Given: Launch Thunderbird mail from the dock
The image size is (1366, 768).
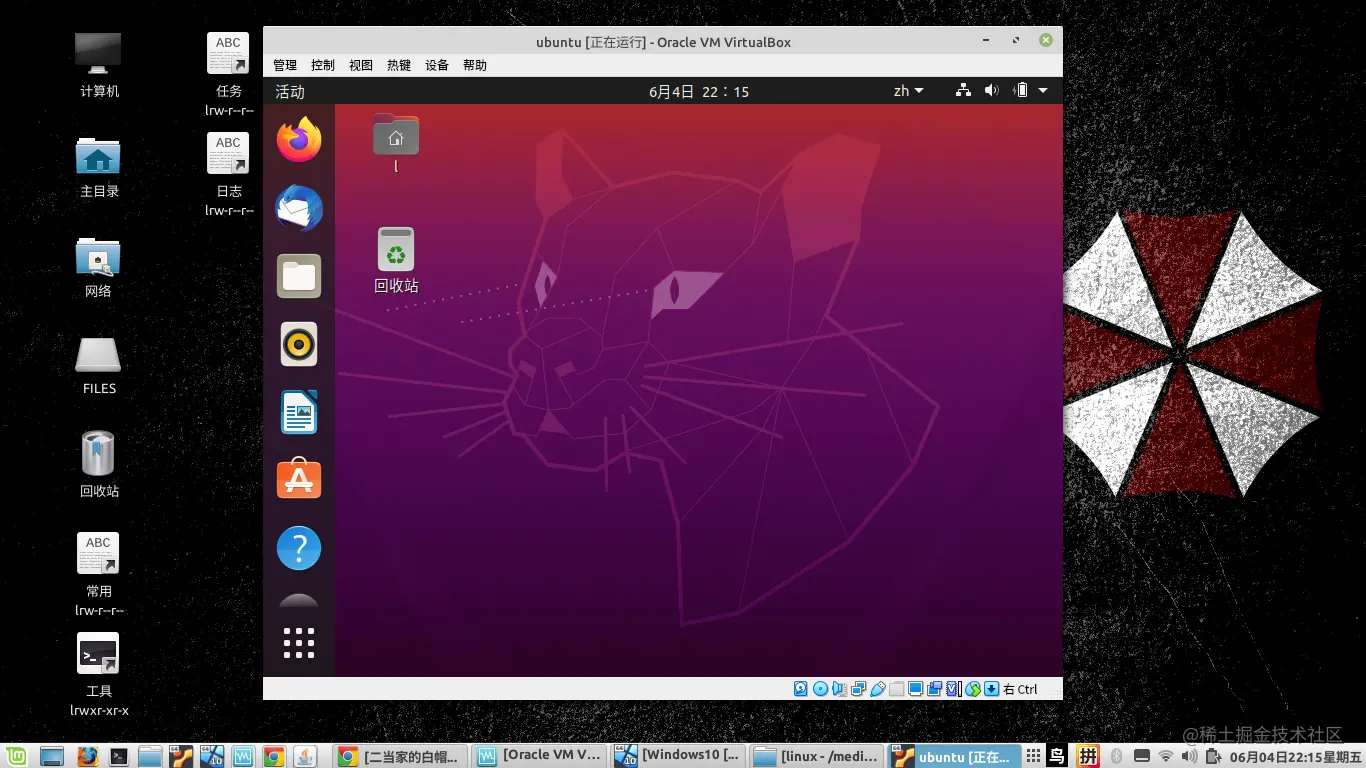Looking at the screenshot, I should [x=299, y=208].
